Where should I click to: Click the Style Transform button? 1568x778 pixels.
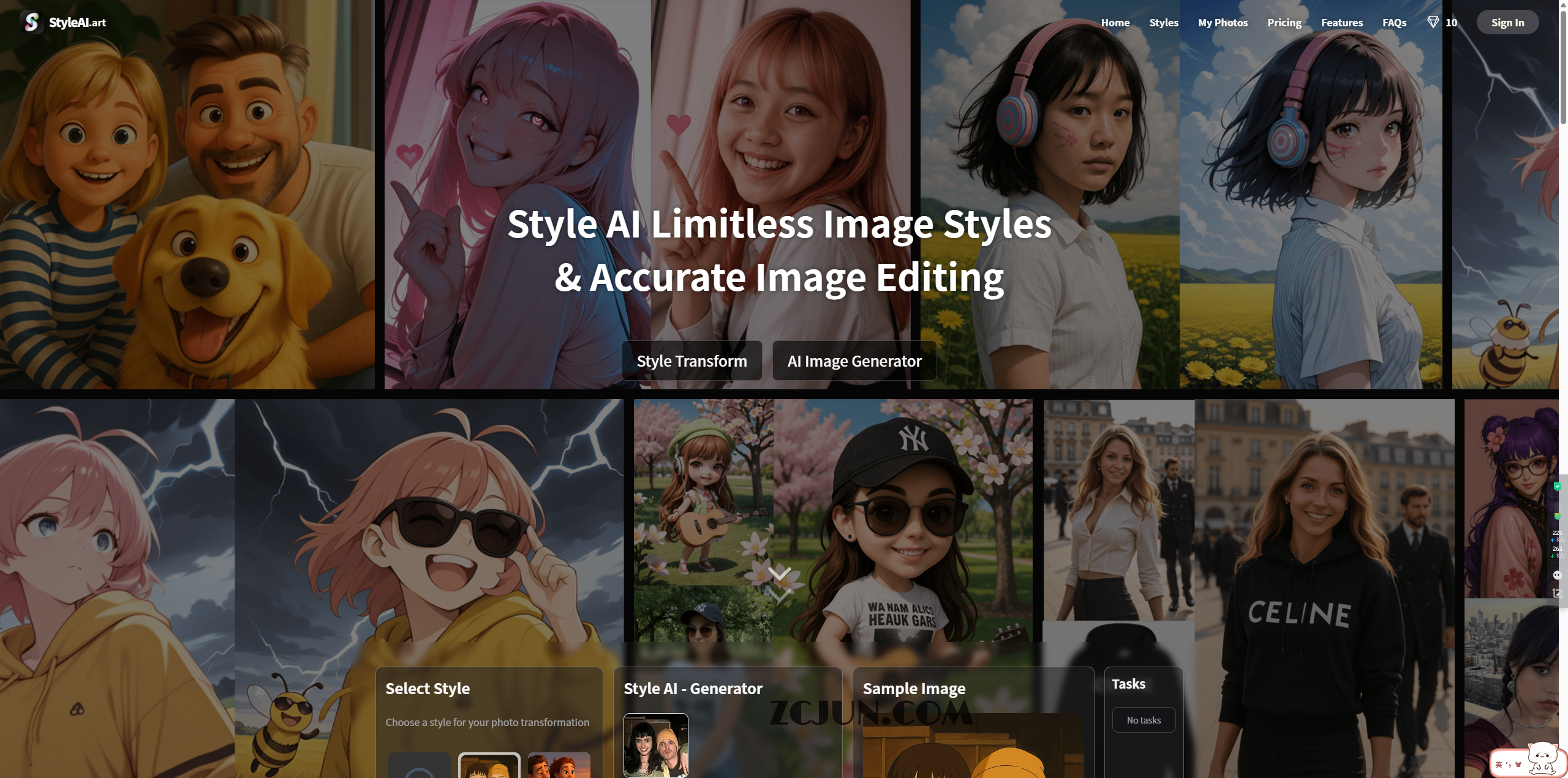[692, 361]
